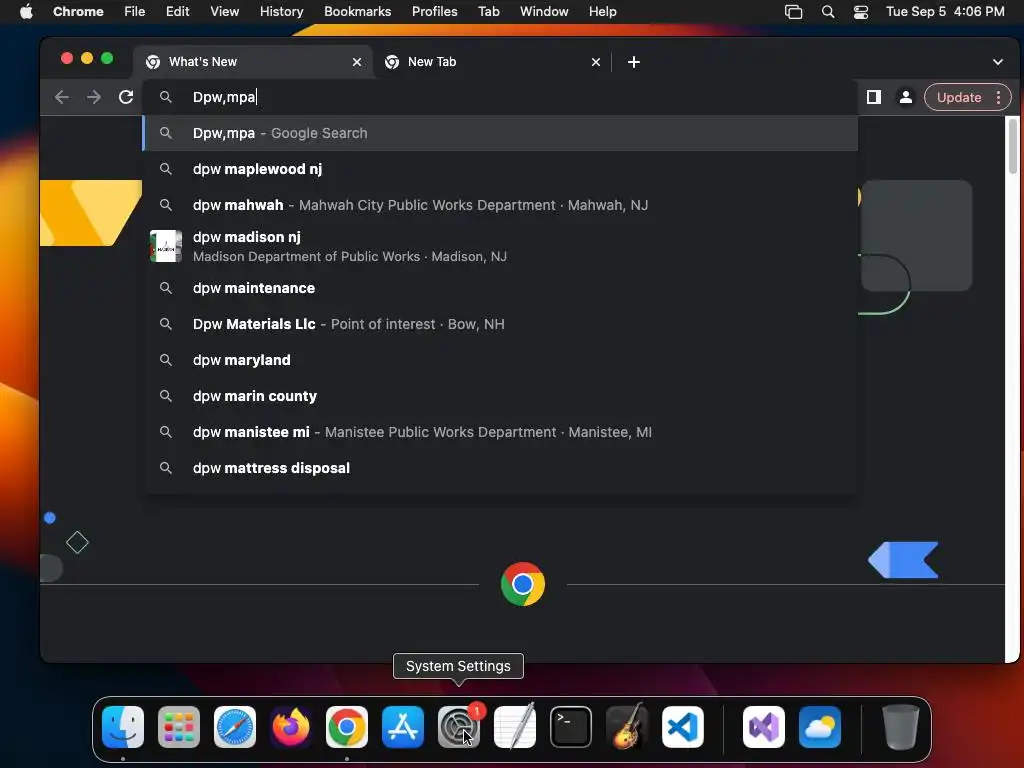Toggle the Chrome side panel icon
This screenshot has width=1024, height=768.
874,97
